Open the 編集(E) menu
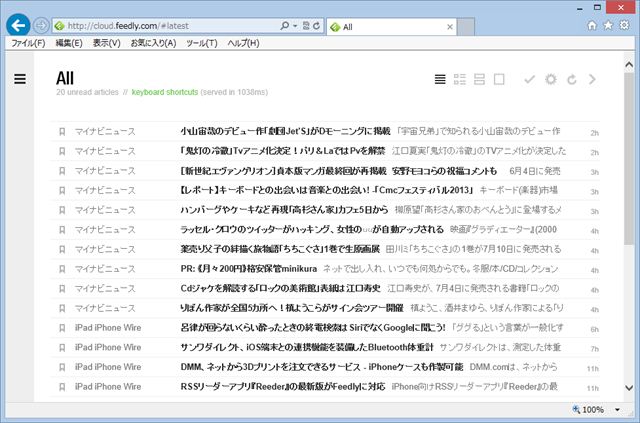 69,43
